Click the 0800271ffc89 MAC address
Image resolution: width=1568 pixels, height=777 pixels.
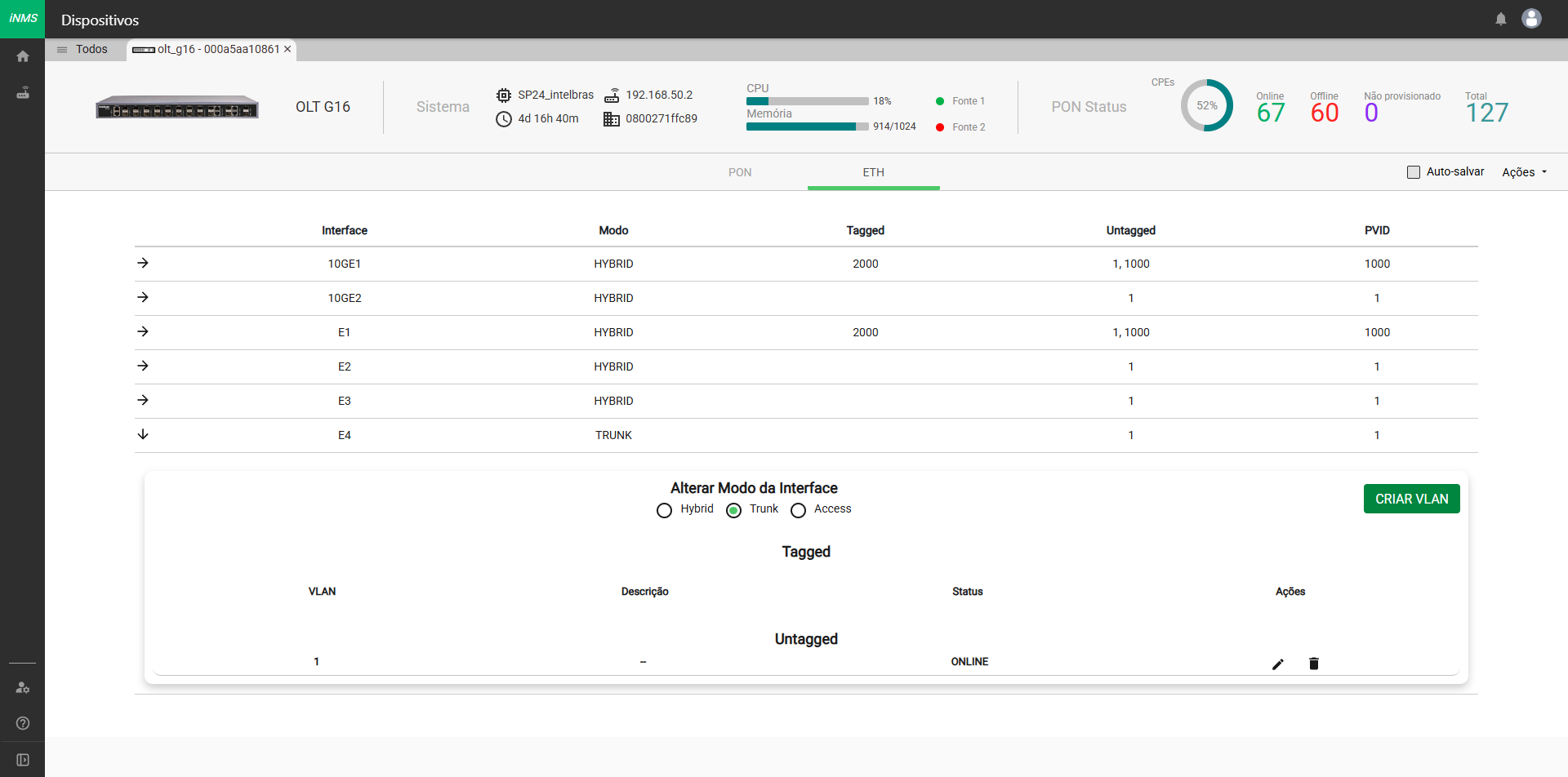point(661,118)
